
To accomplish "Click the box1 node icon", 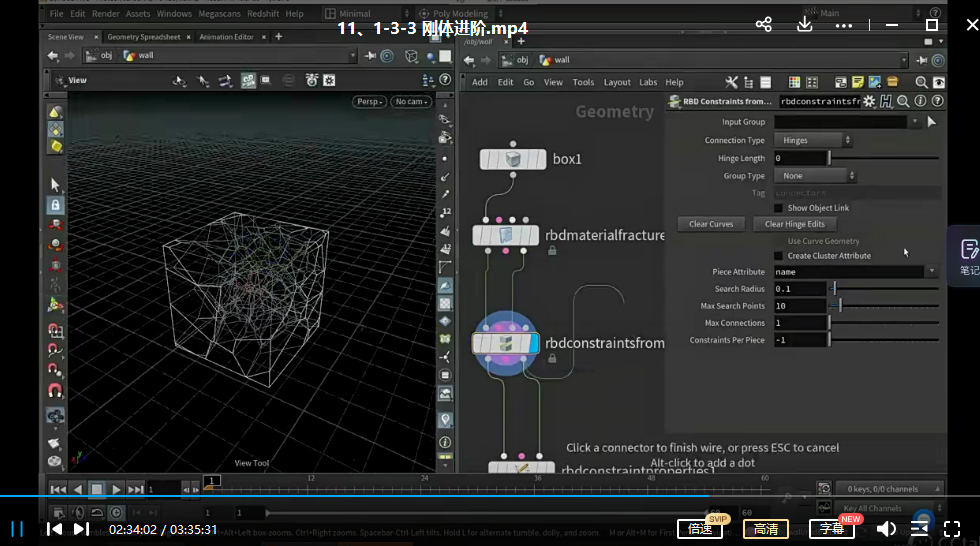I will 513,160.
